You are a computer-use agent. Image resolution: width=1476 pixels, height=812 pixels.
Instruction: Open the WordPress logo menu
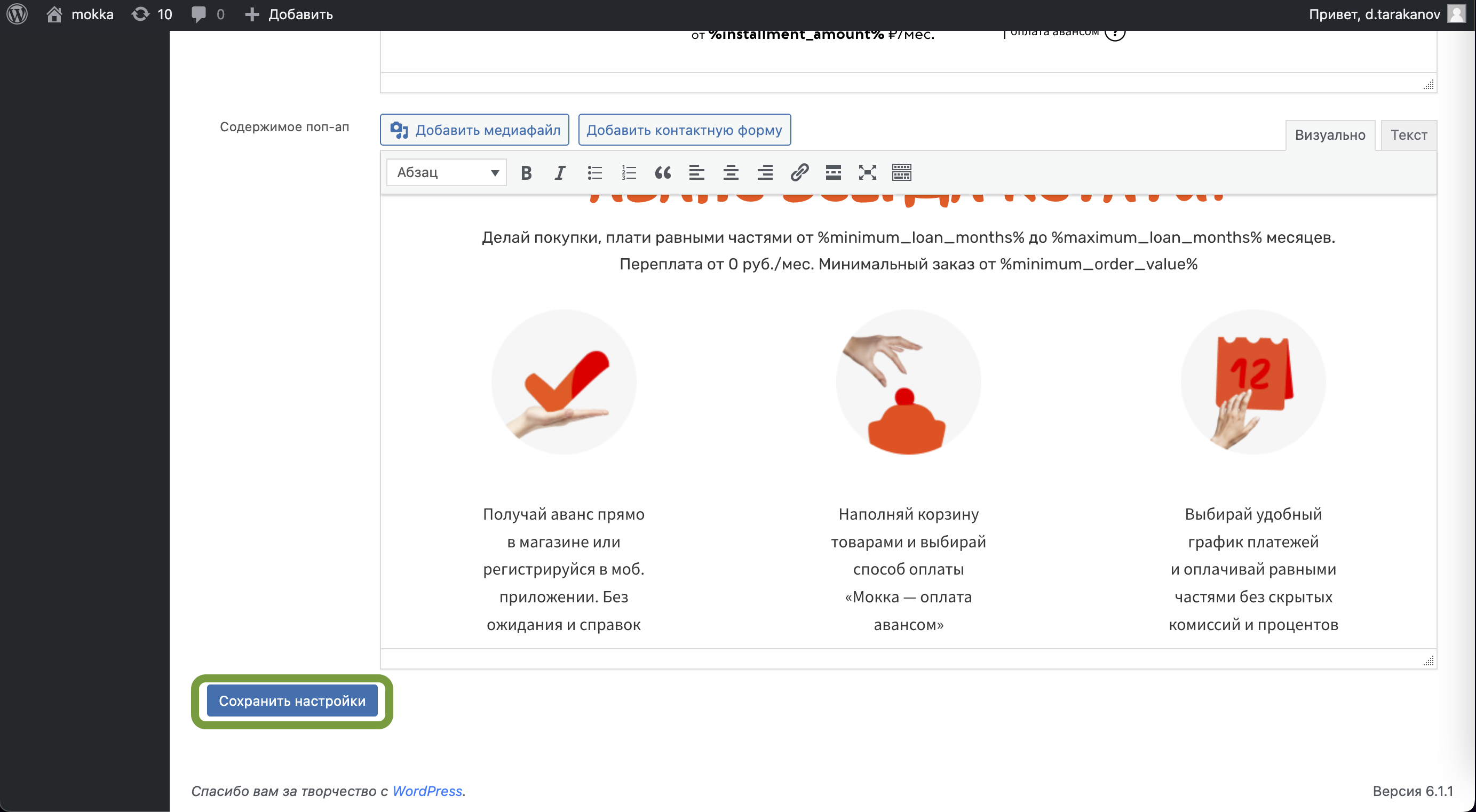17,14
